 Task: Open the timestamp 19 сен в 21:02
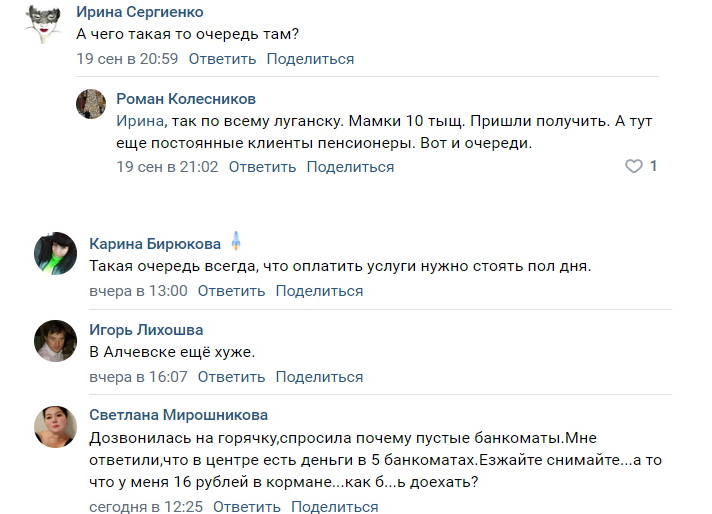click(x=167, y=166)
